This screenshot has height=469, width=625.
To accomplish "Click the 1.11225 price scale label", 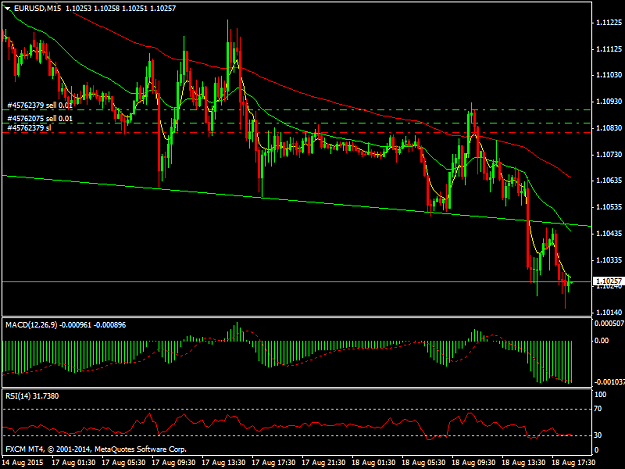I will coord(609,23).
